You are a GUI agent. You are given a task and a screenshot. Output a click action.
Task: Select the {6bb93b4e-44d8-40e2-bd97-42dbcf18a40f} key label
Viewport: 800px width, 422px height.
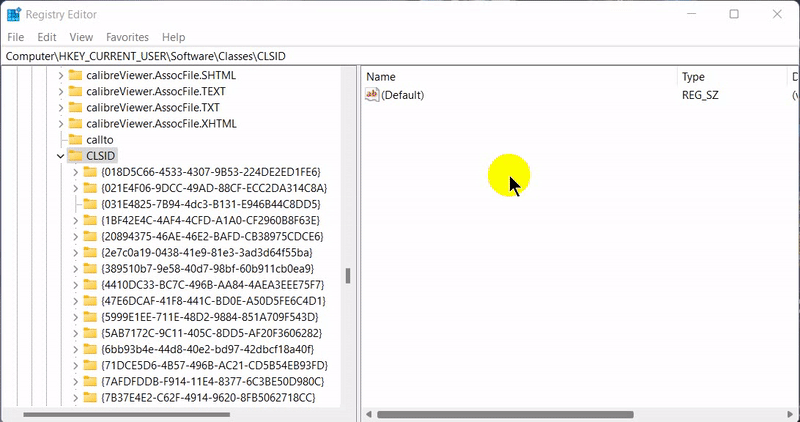click(207, 350)
